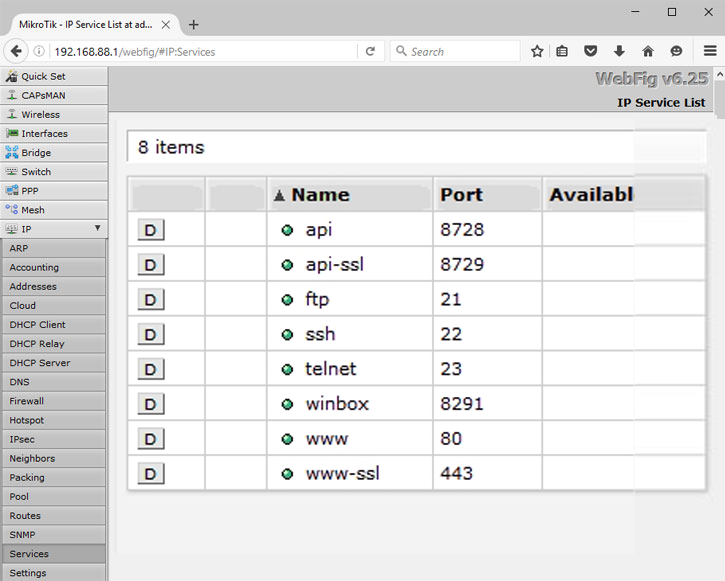Disable the www-ssl service with D button

[151, 474]
